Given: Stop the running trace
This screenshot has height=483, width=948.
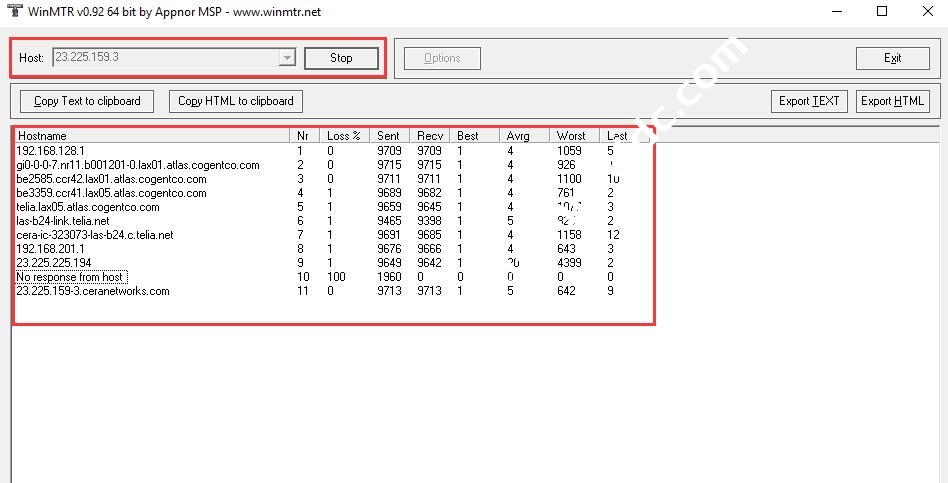Looking at the screenshot, I should 341,58.
